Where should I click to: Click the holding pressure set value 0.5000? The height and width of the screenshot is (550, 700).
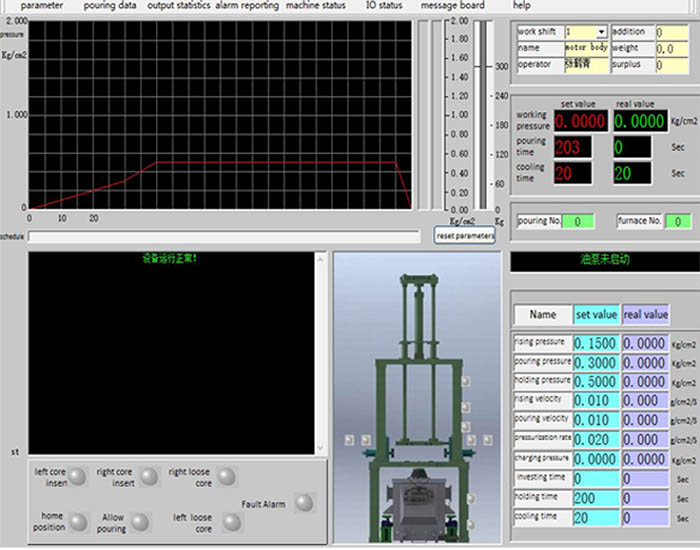coord(596,382)
